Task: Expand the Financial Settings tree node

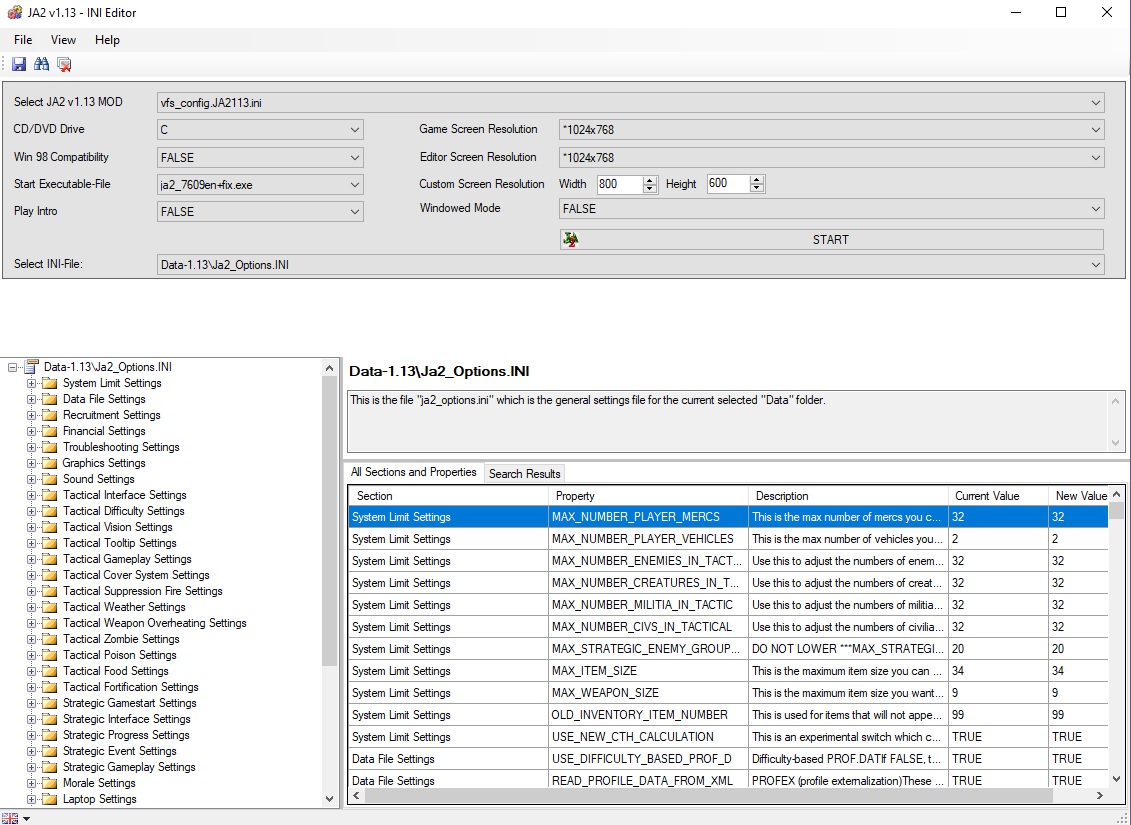Action: click(x=31, y=431)
